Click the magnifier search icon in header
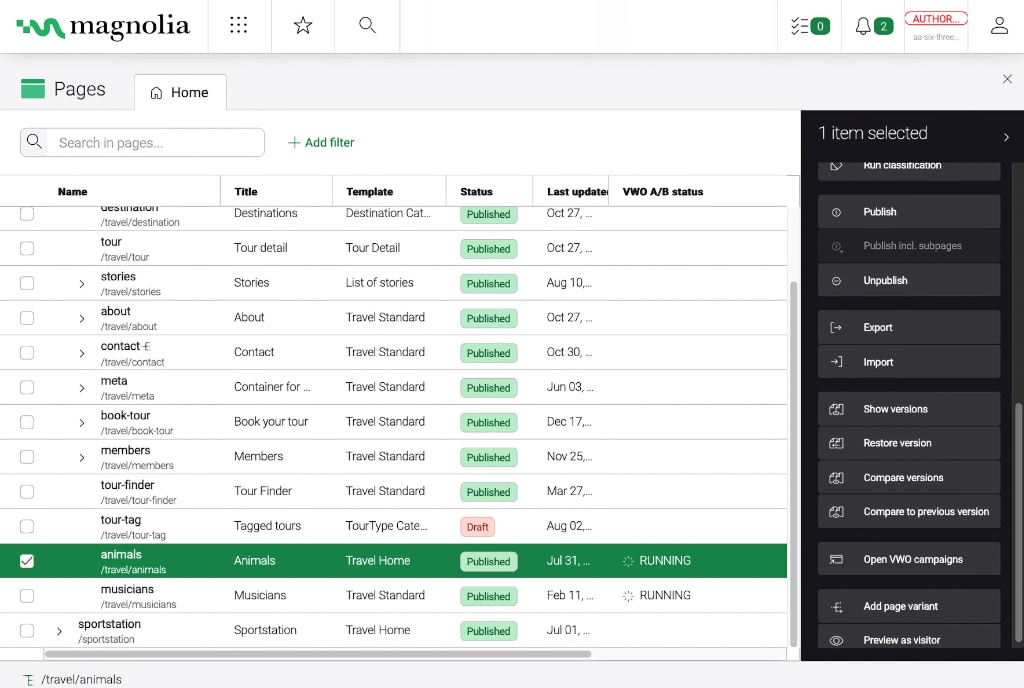The width and height of the screenshot is (1024, 688). pyautogui.click(x=367, y=26)
